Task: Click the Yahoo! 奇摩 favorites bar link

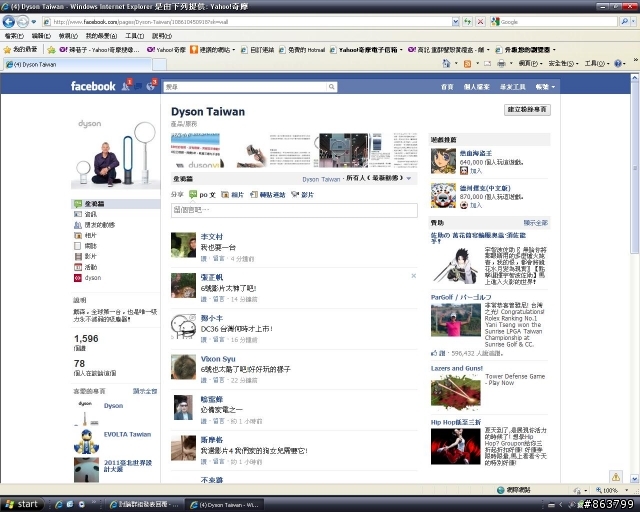Action: tap(166, 50)
